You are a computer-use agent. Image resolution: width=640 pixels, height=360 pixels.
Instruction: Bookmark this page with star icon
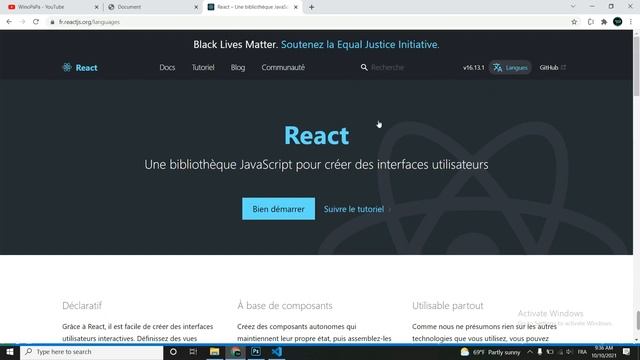tap(574, 22)
